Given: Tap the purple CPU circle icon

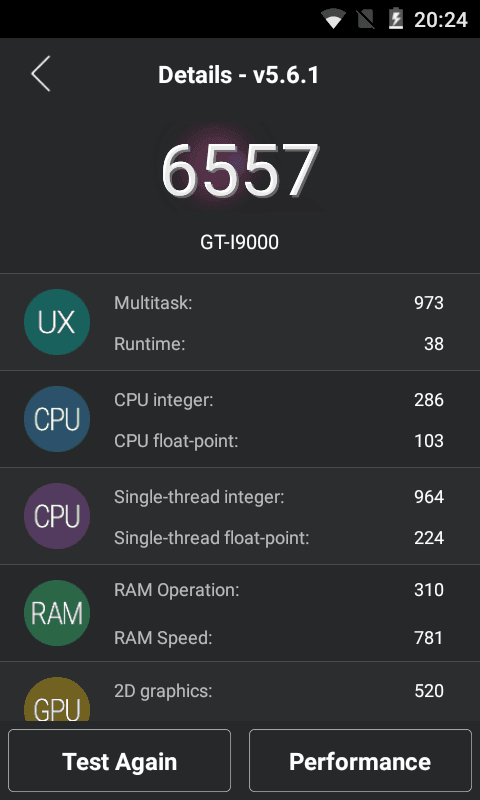Looking at the screenshot, I should click(x=57, y=516).
